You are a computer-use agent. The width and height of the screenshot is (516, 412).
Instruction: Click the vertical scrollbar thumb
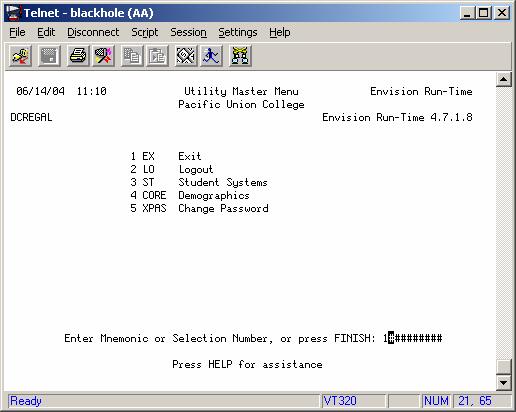503,367
